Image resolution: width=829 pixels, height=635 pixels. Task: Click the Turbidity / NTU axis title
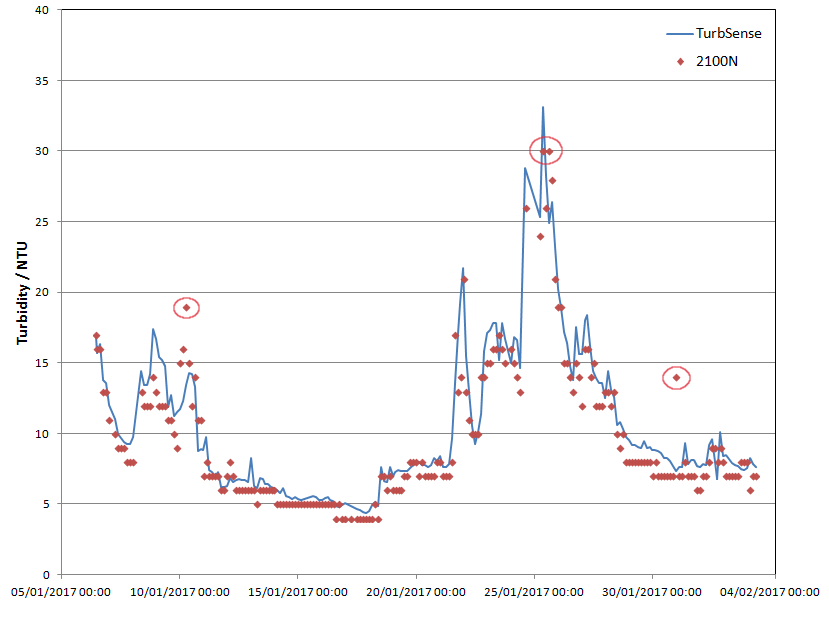pos(22,292)
